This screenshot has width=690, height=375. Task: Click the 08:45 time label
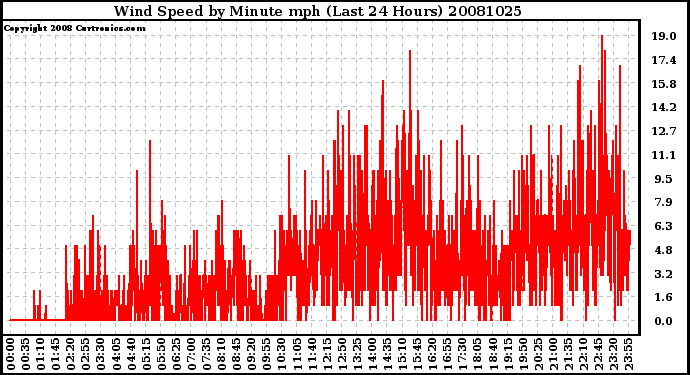pos(236,354)
